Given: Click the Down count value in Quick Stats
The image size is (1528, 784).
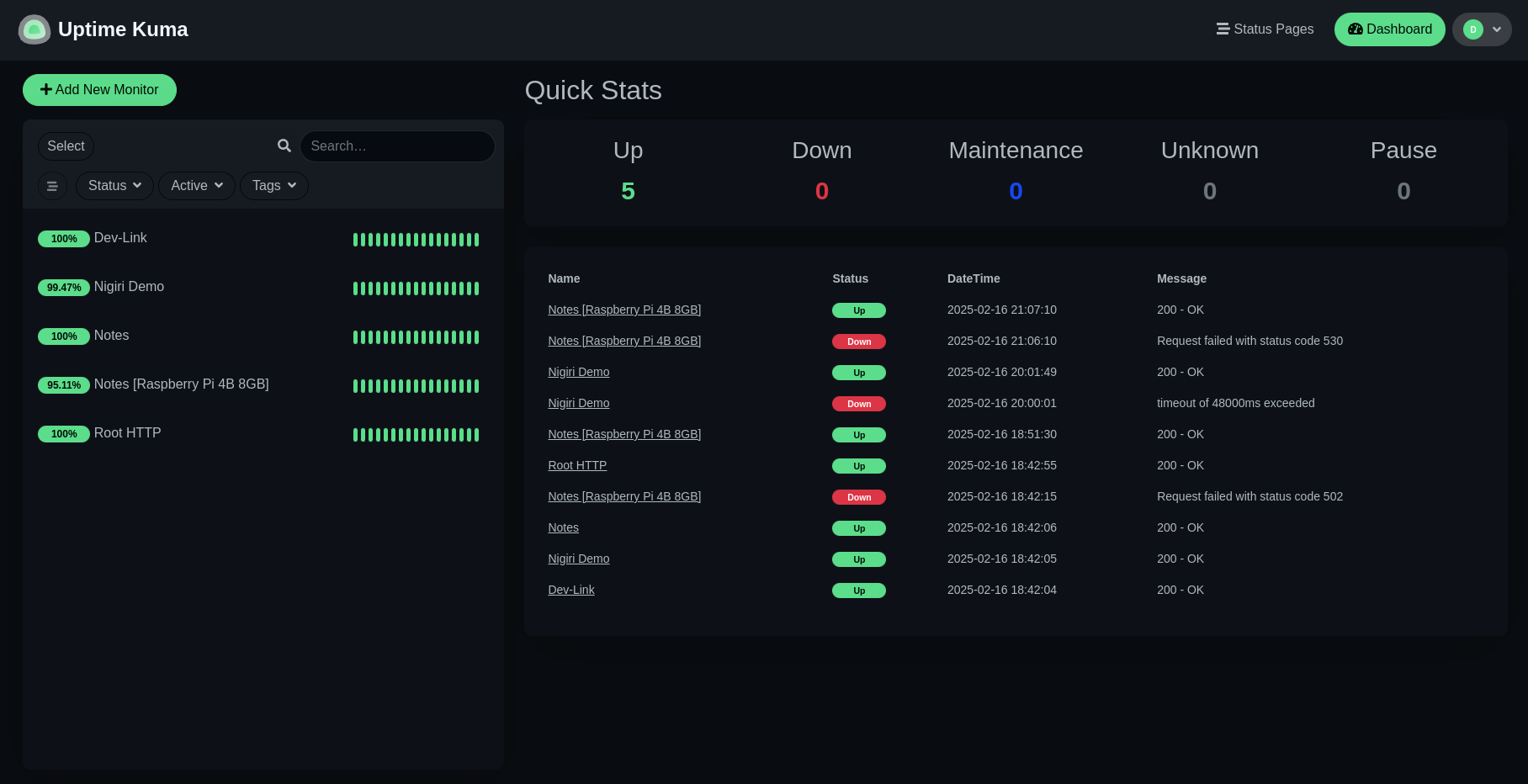Looking at the screenshot, I should (x=822, y=192).
